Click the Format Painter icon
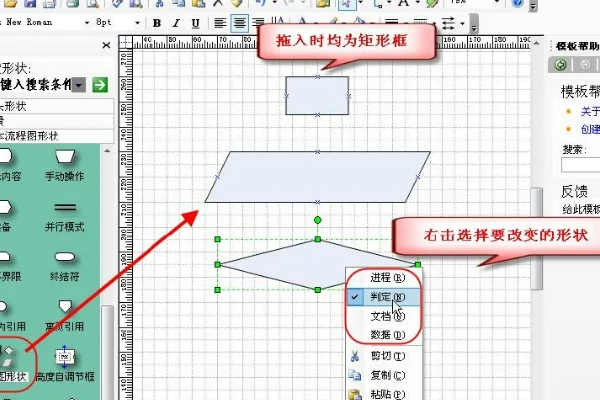 click(x=237, y=3)
